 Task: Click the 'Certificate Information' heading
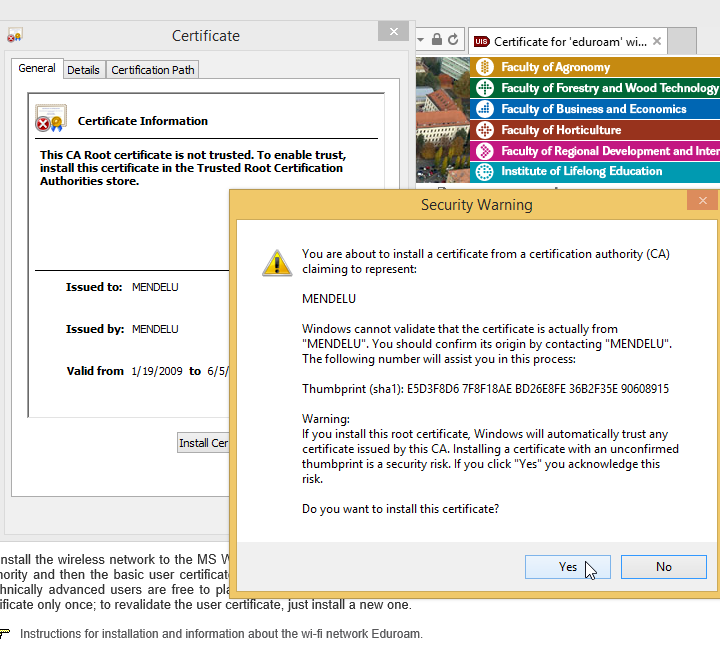(142, 121)
